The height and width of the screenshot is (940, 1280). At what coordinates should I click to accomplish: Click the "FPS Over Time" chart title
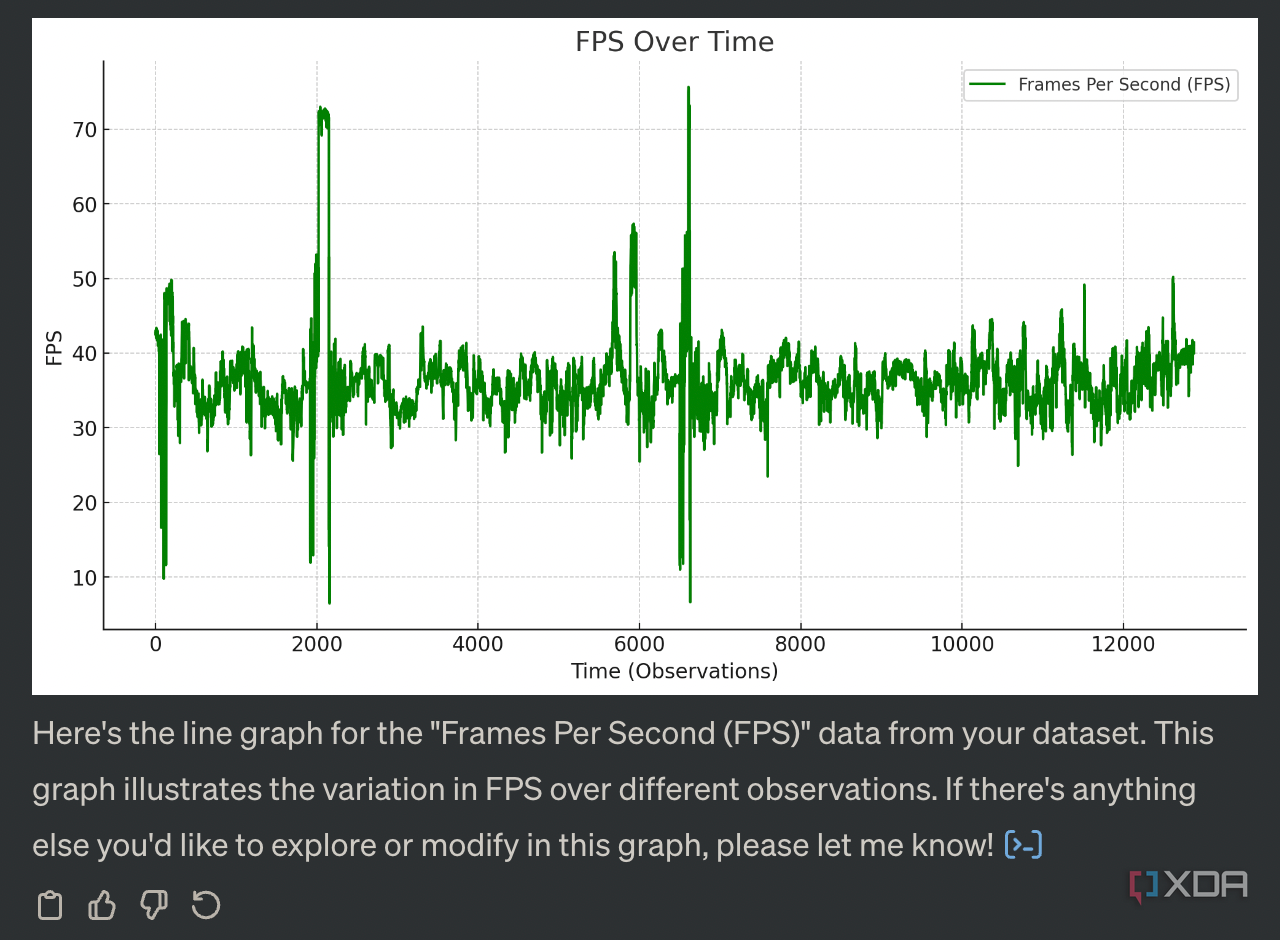[674, 42]
